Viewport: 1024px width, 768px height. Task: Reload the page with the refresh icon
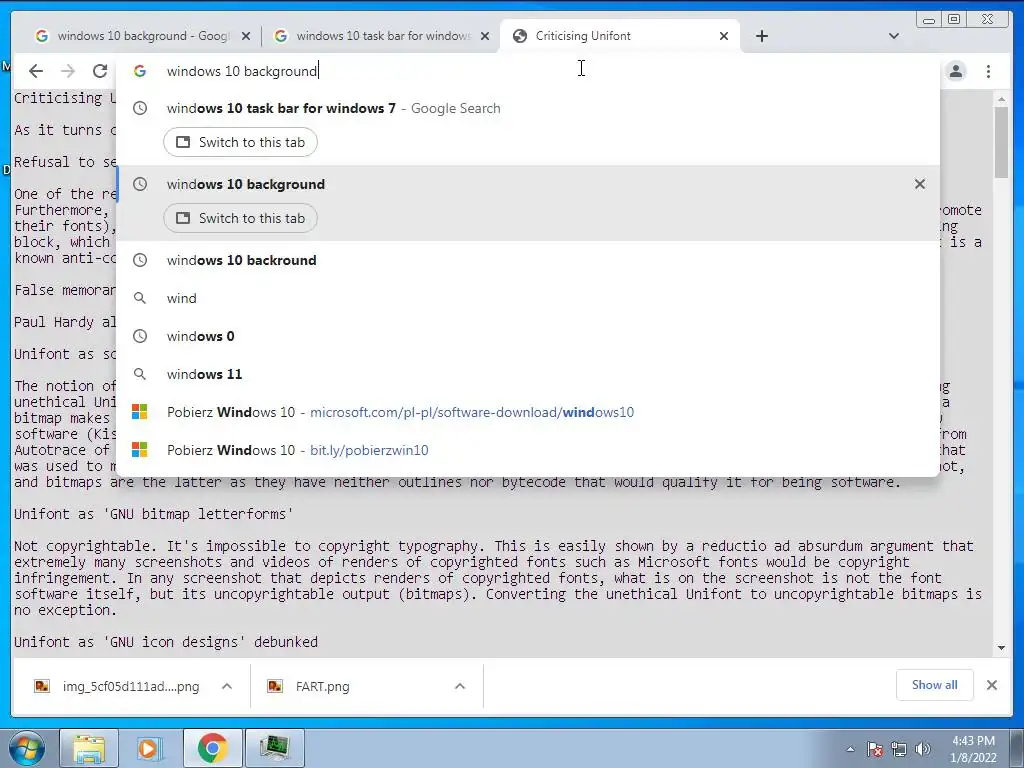[x=100, y=71]
